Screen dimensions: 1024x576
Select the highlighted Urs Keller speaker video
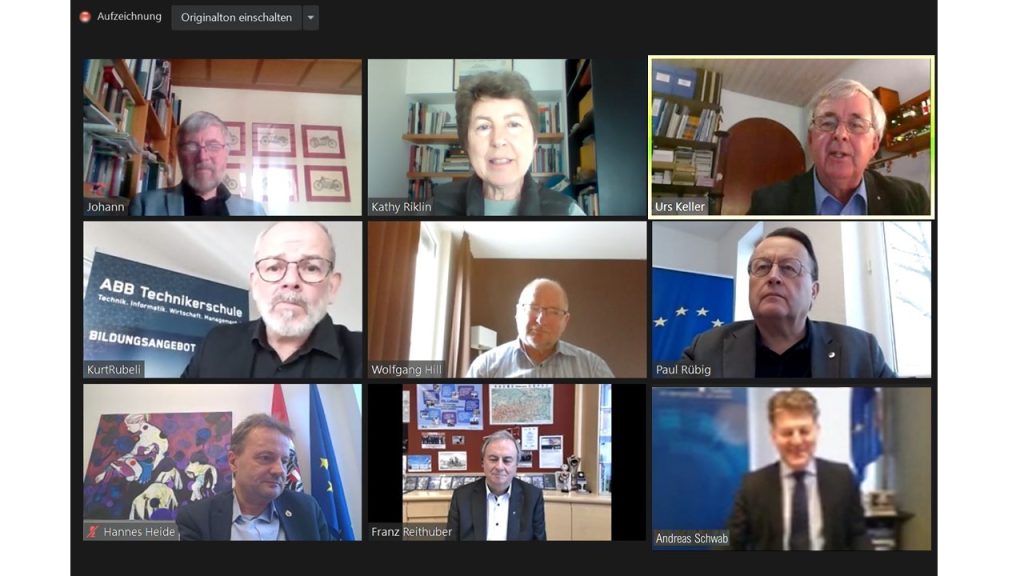pyautogui.click(x=791, y=136)
